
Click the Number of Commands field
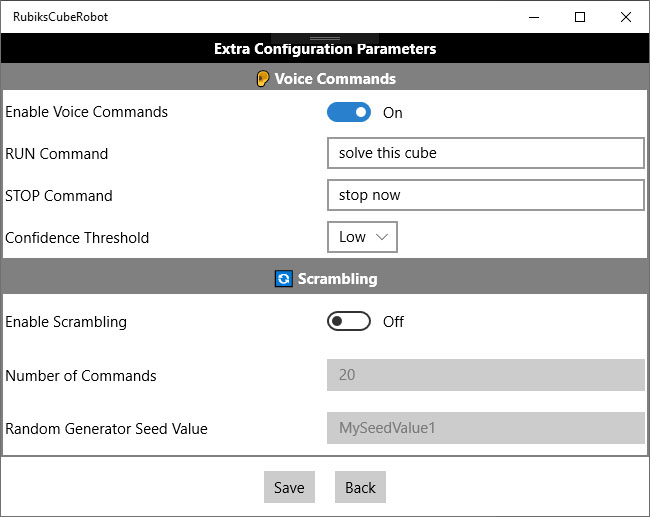pos(486,375)
